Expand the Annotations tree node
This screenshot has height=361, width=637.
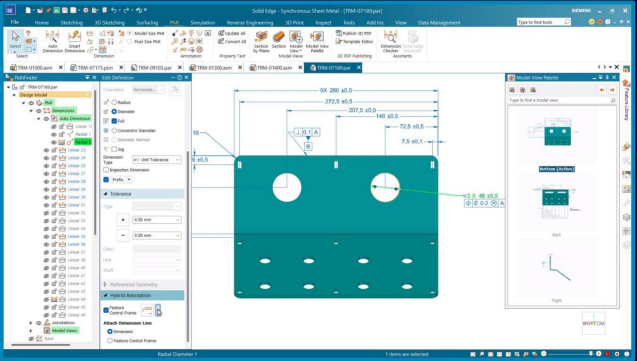coord(30,323)
